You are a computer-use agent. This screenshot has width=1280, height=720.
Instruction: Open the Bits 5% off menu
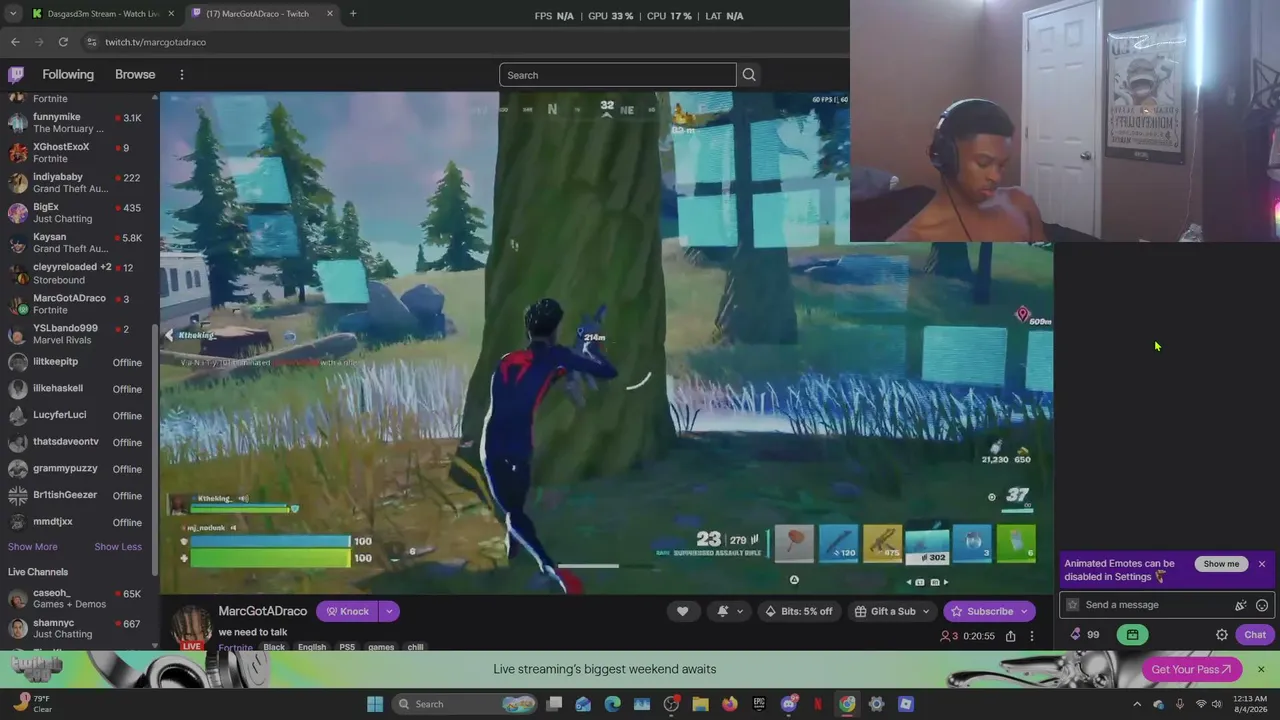(x=798, y=611)
